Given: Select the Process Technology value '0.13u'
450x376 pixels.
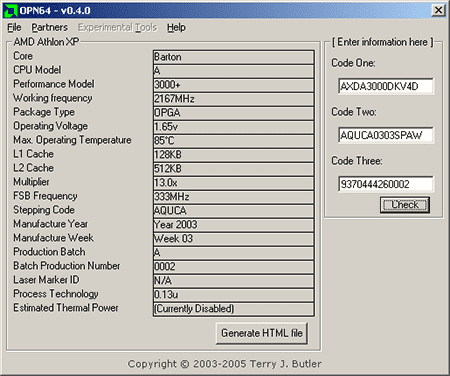Looking at the screenshot, I should pos(234,295).
